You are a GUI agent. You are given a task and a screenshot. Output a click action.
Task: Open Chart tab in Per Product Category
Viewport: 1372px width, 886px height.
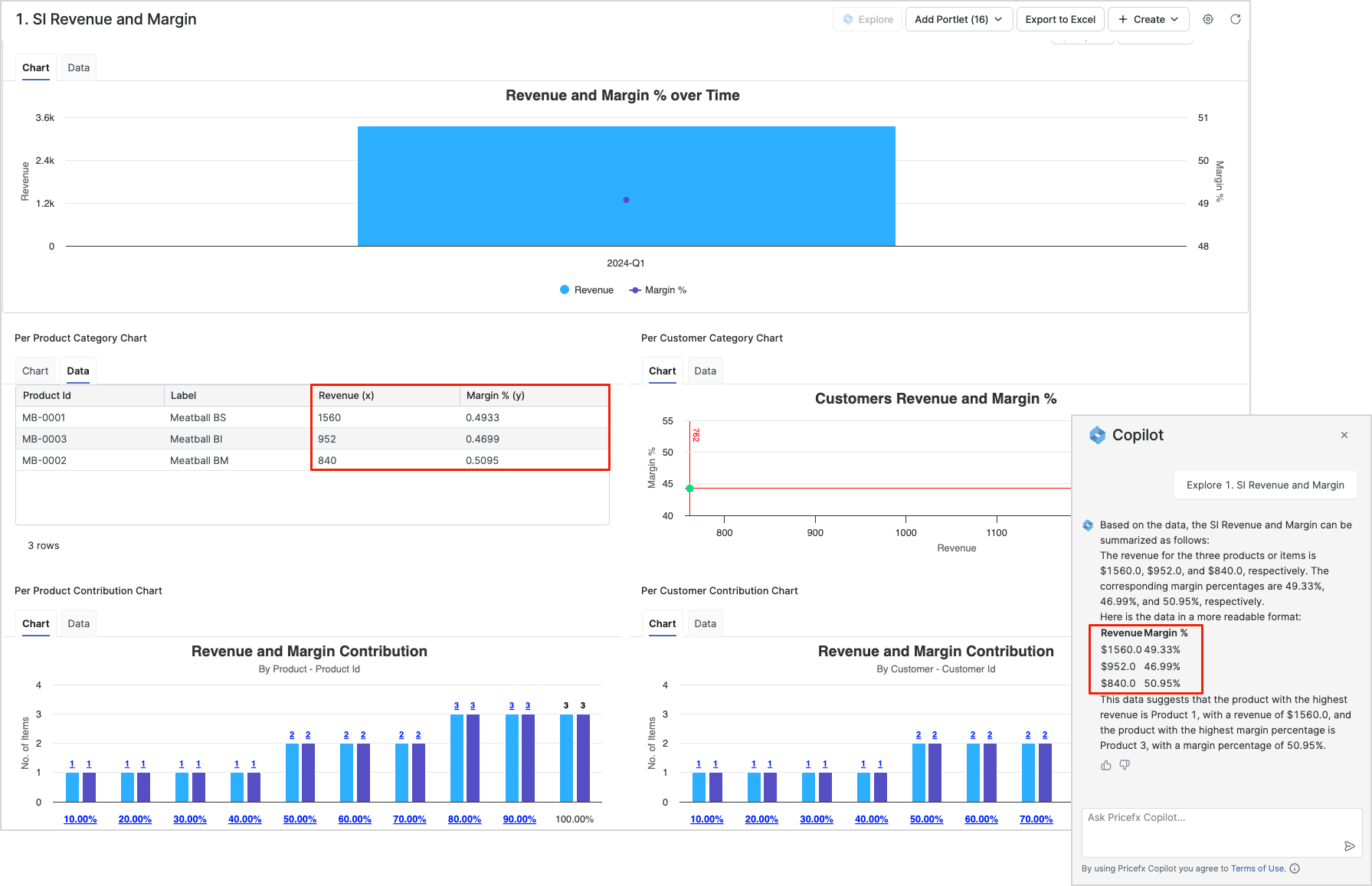tap(35, 371)
